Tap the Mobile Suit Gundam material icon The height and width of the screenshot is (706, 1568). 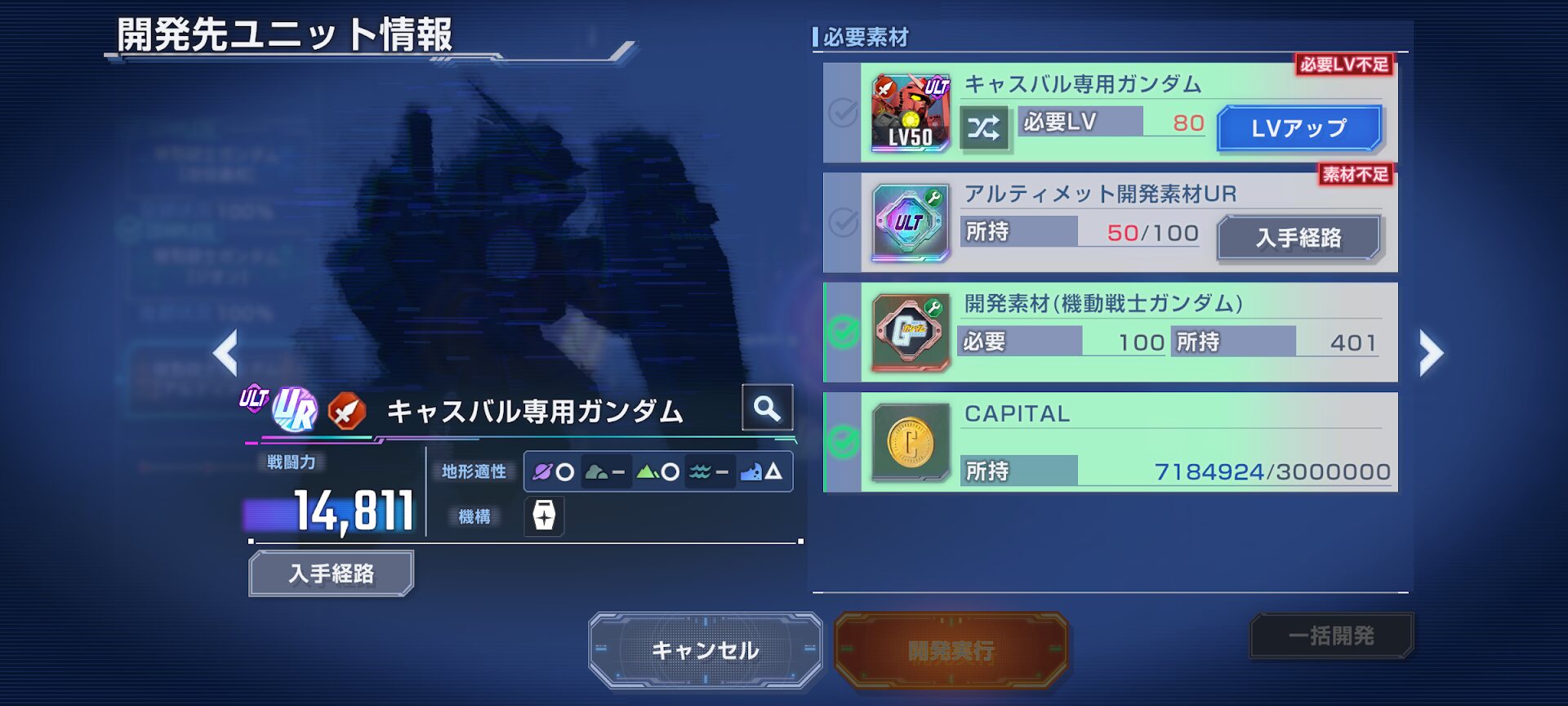tap(911, 332)
